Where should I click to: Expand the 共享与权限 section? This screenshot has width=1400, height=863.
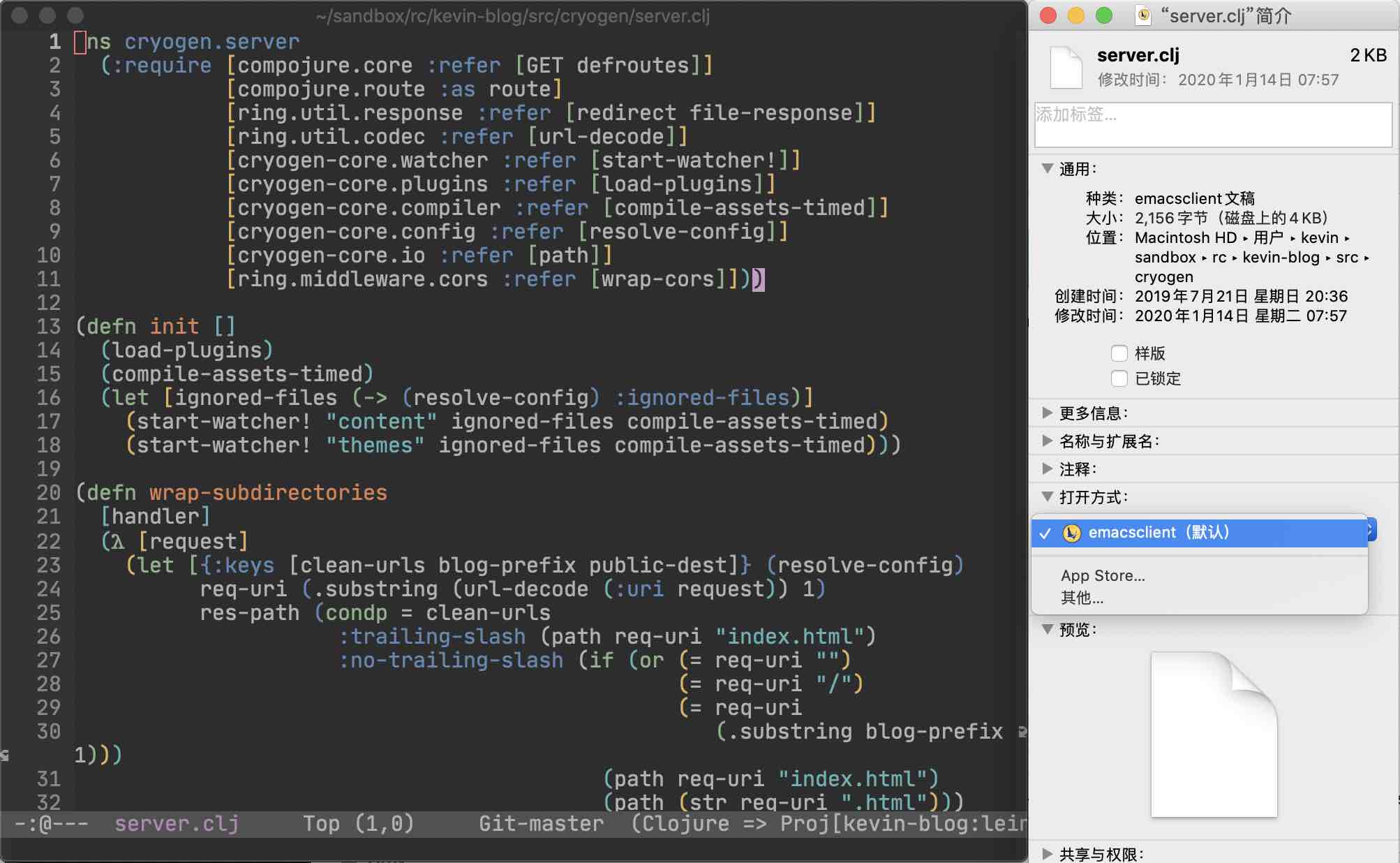1047,853
